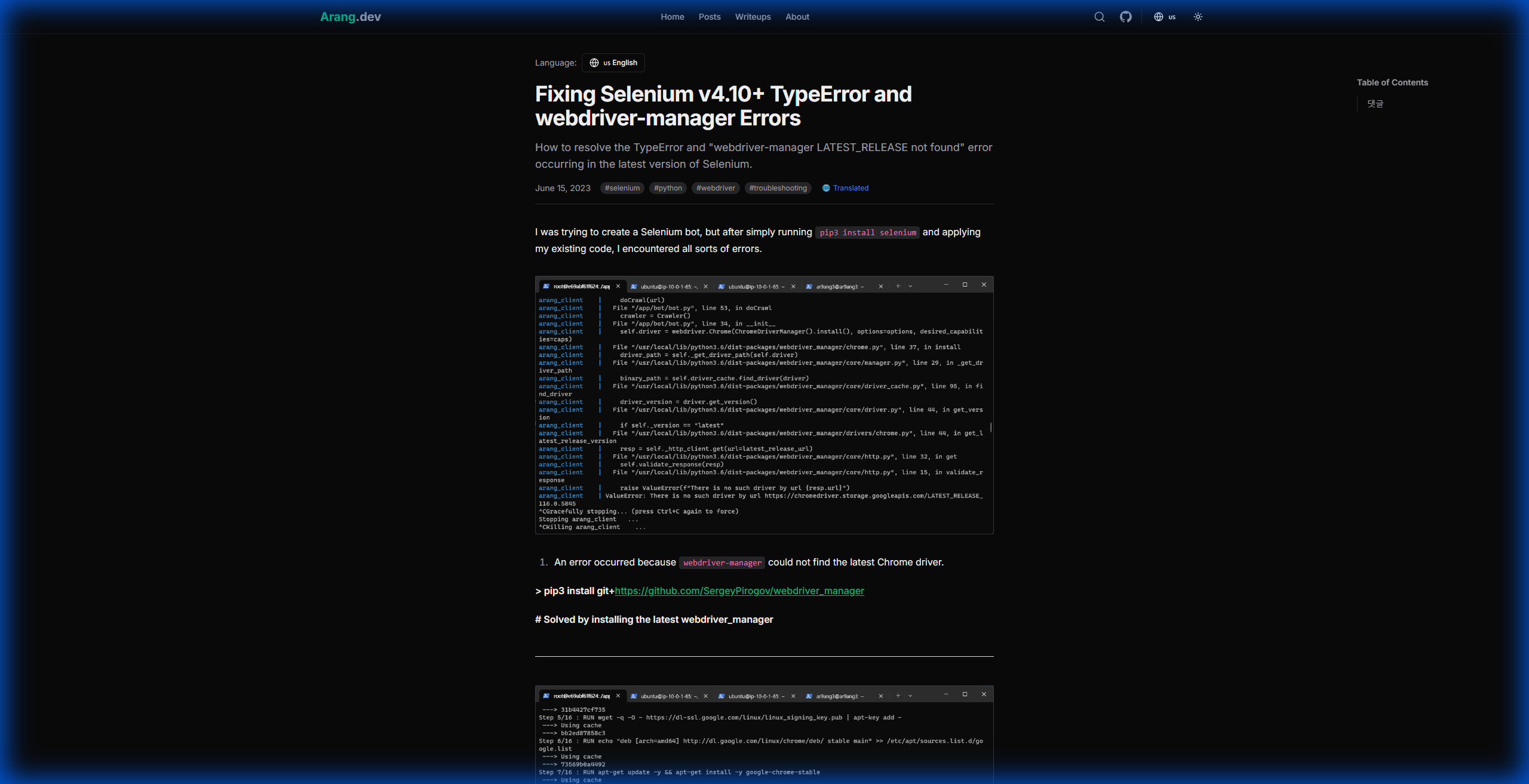Viewport: 1529px width, 784px height.
Task: Open the first terminal error screenshot
Action: pos(764,405)
